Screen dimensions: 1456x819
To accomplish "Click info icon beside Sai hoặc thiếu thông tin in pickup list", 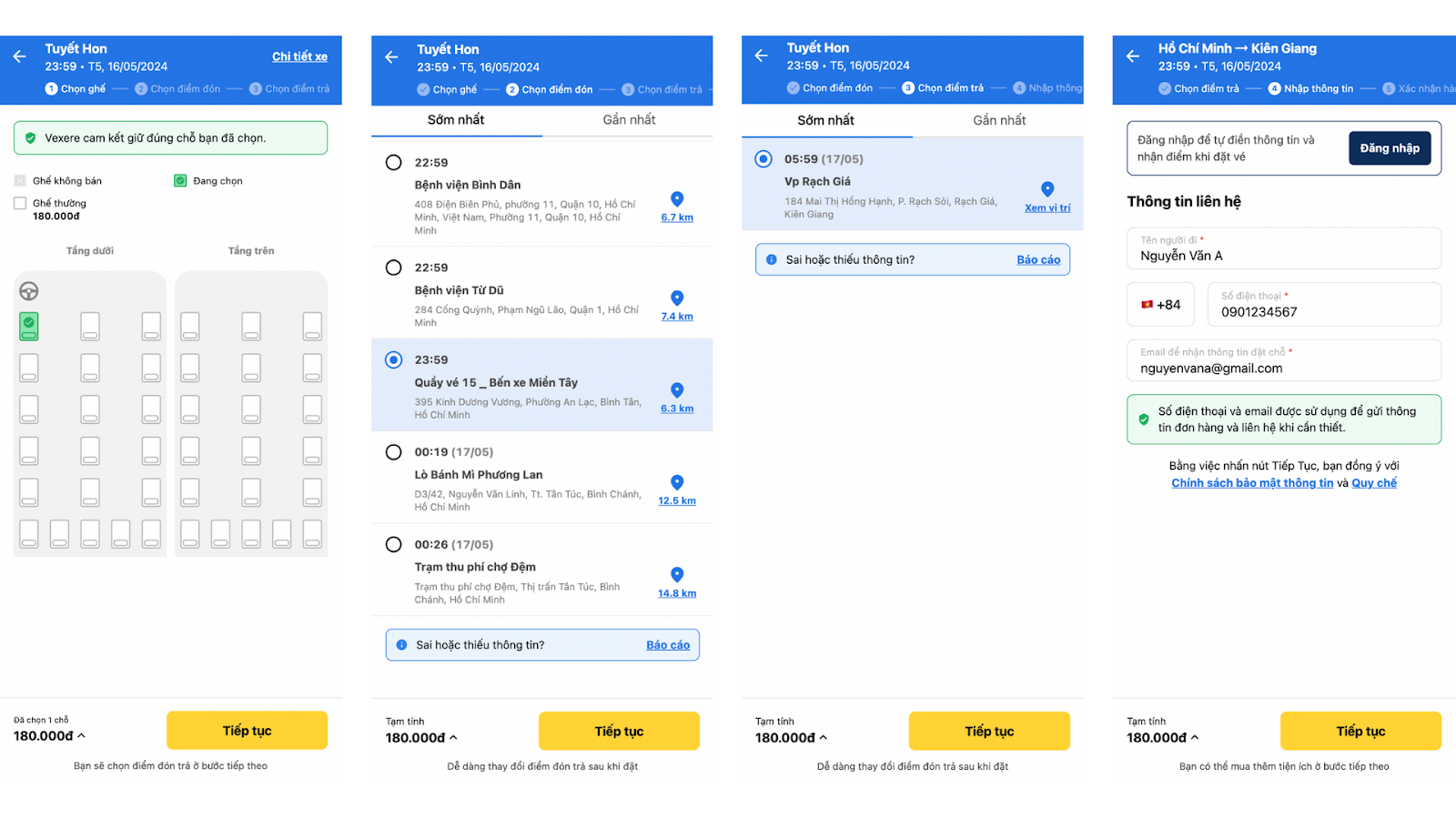I will click(401, 645).
